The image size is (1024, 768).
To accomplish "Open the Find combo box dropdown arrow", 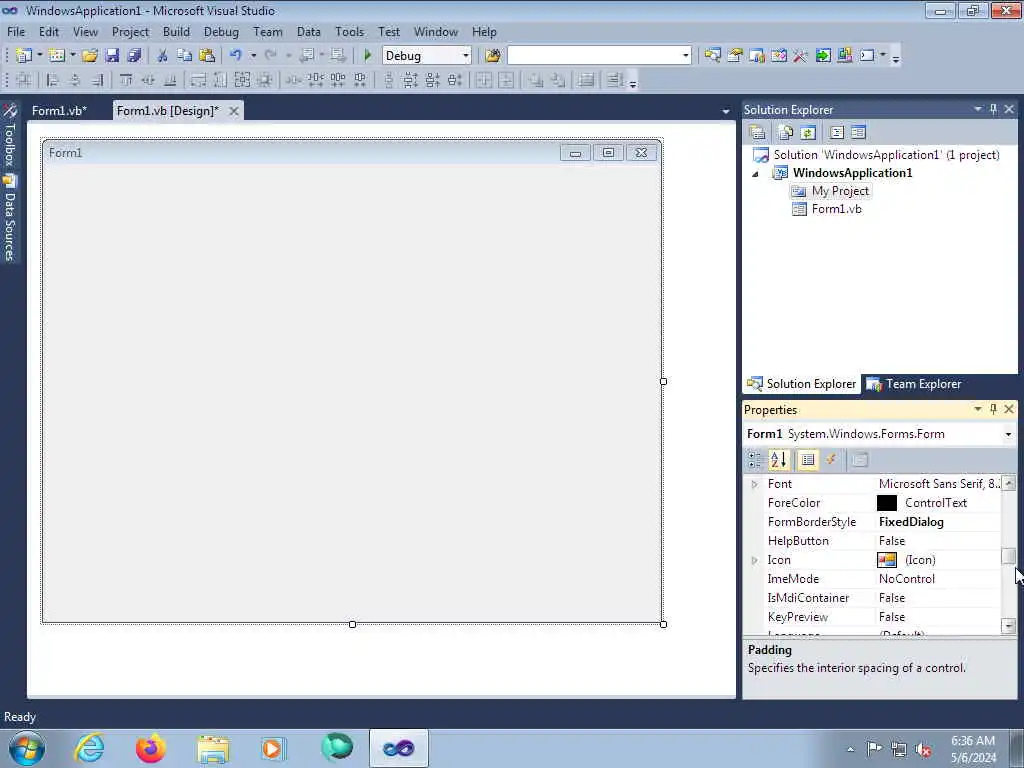I will (x=686, y=56).
